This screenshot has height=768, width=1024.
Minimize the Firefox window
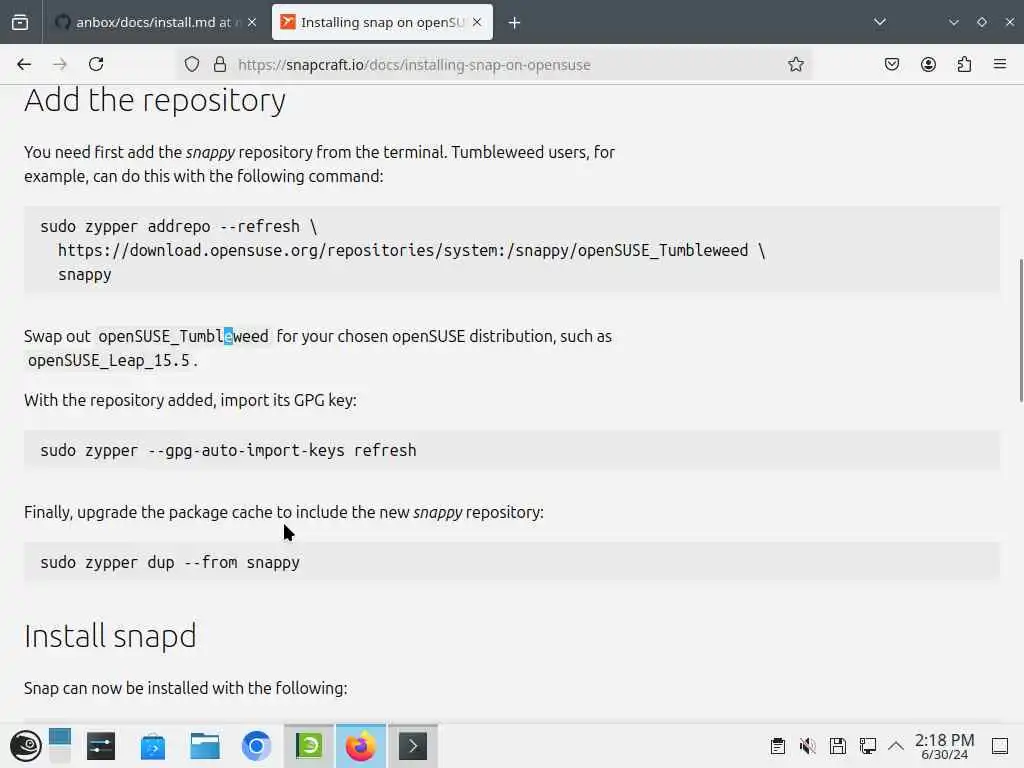pos(953,22)
